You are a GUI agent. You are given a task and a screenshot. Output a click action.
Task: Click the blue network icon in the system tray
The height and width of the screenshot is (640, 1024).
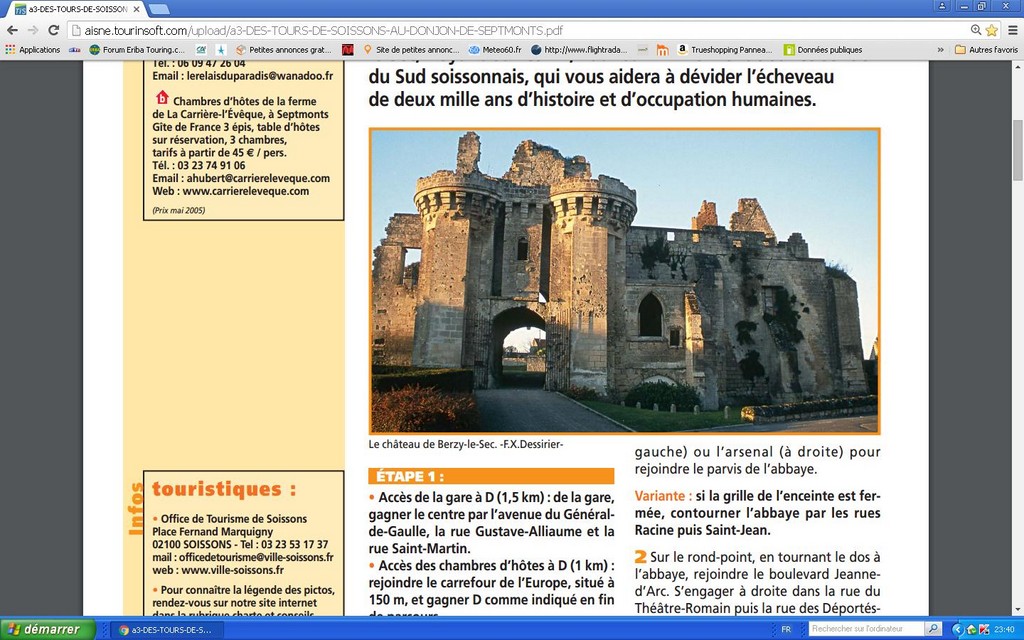(x=958, y=630)
